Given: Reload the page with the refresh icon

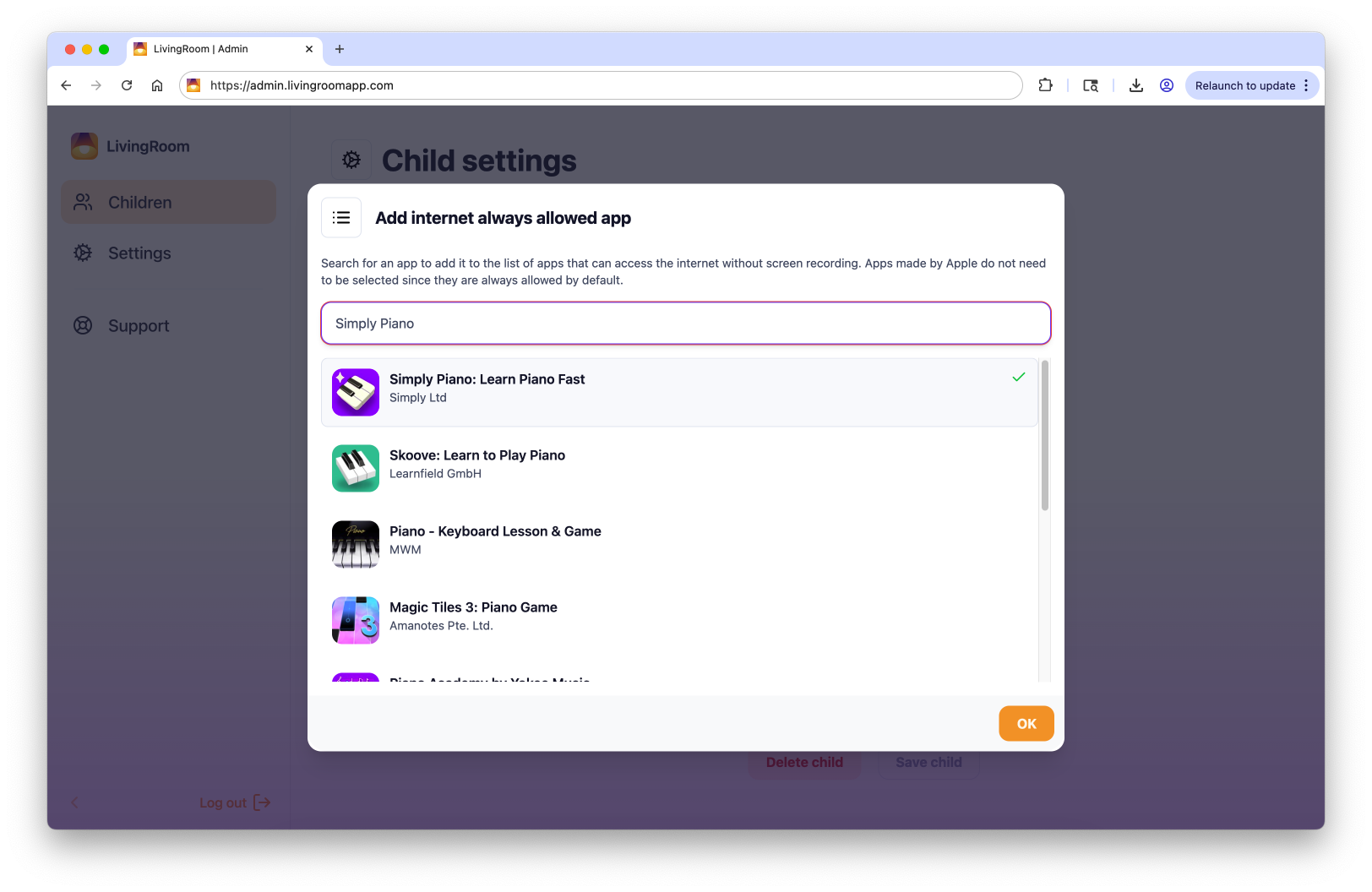Looking at the screenshot, I should pyautogui.click(x=127, y=85).
